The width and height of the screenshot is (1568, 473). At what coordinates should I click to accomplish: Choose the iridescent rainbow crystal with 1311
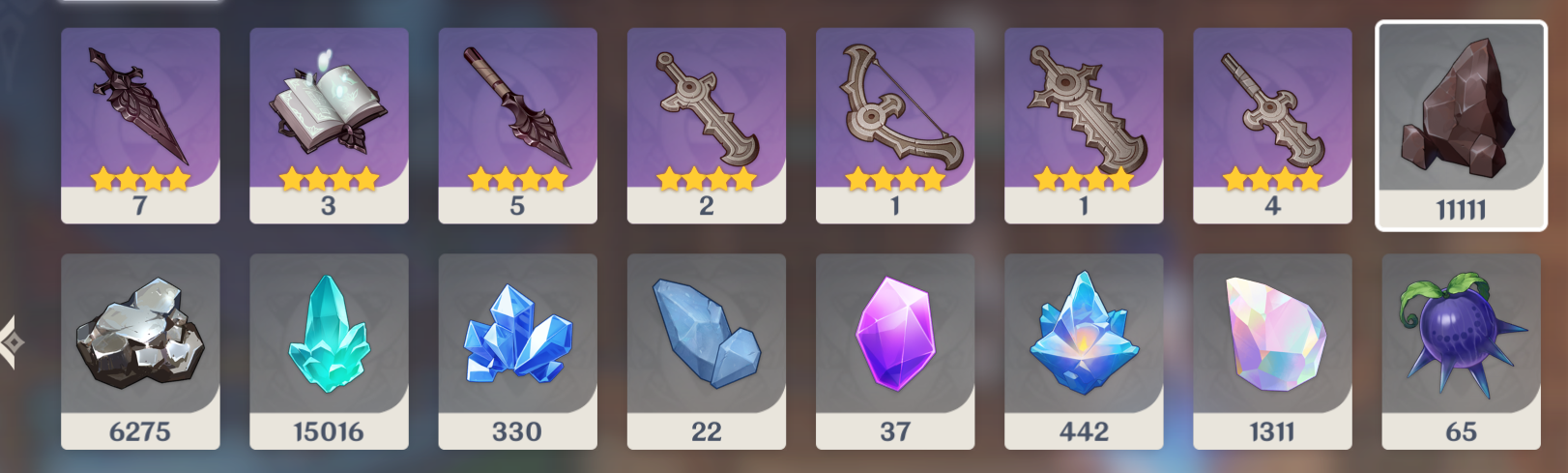[1272, 352]
